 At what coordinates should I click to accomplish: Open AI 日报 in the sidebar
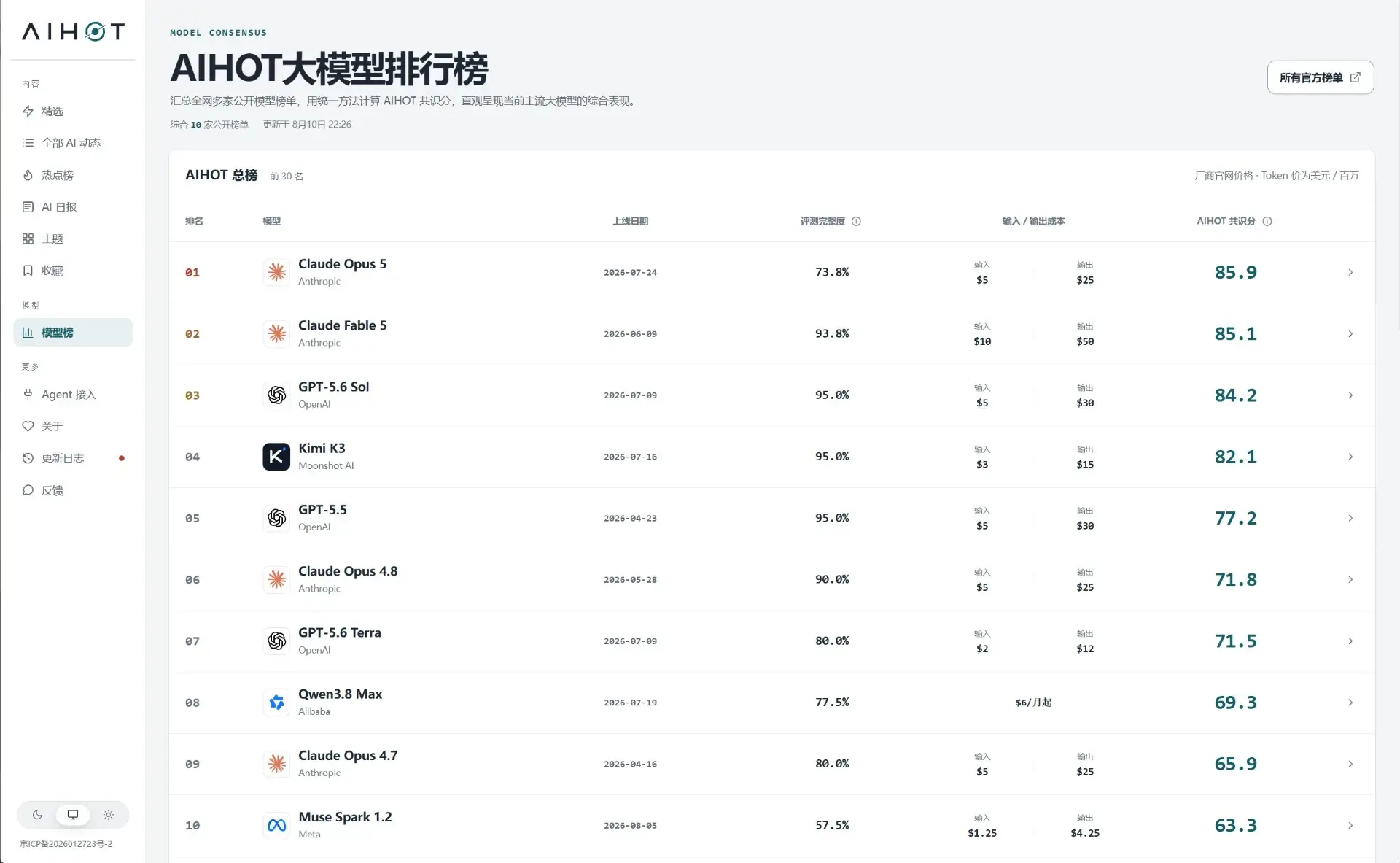(73, 207)
